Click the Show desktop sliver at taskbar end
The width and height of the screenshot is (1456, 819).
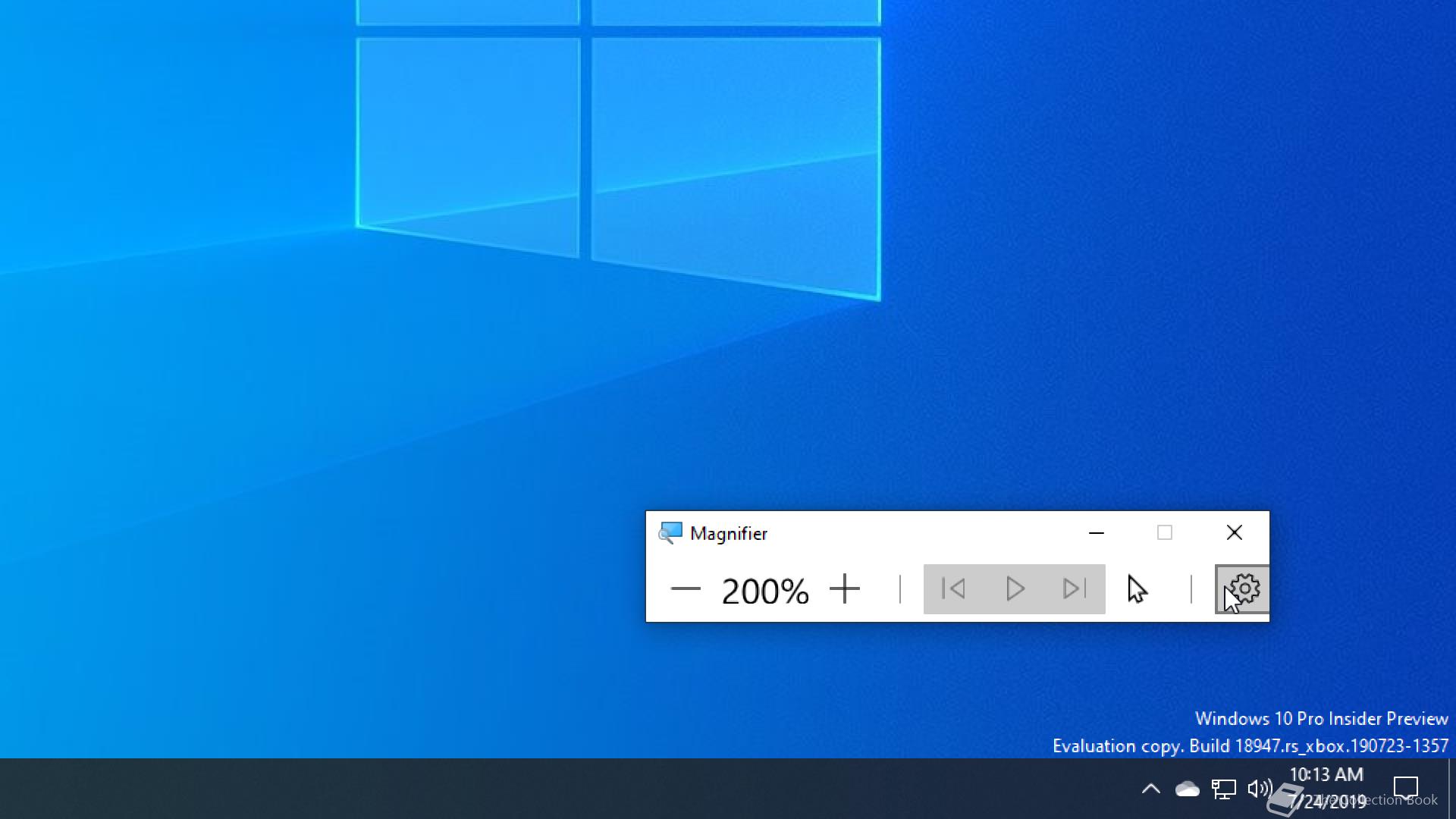click(1451, 789)
